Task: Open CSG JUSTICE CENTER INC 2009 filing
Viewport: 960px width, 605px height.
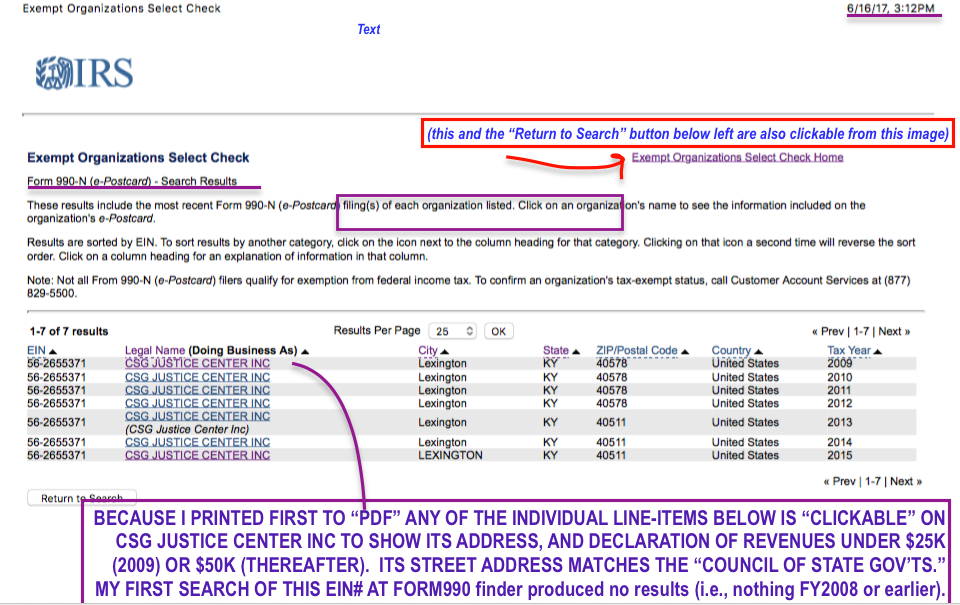Action: click(197, 364)
